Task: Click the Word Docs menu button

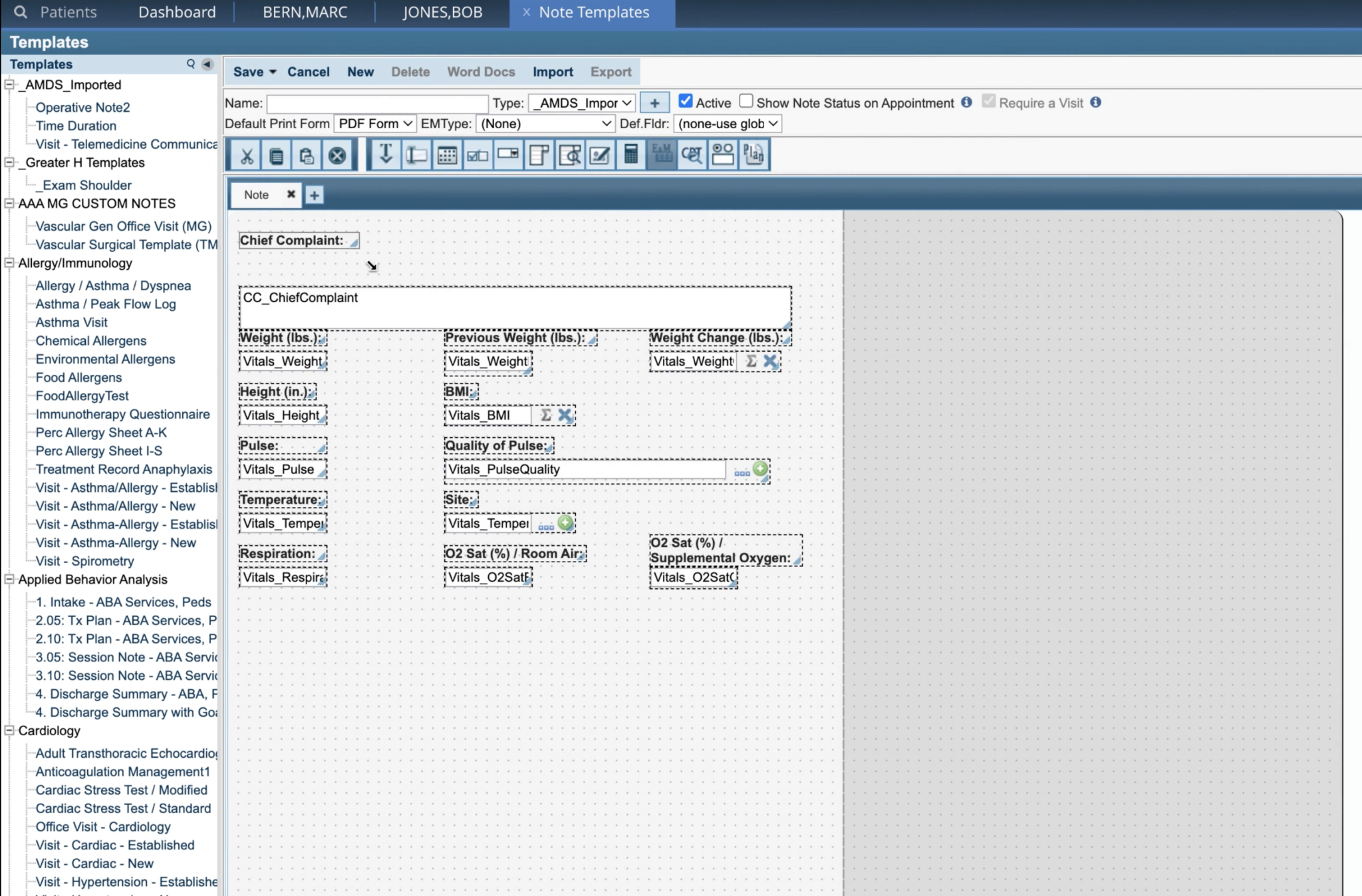Action: click(481, 71)
